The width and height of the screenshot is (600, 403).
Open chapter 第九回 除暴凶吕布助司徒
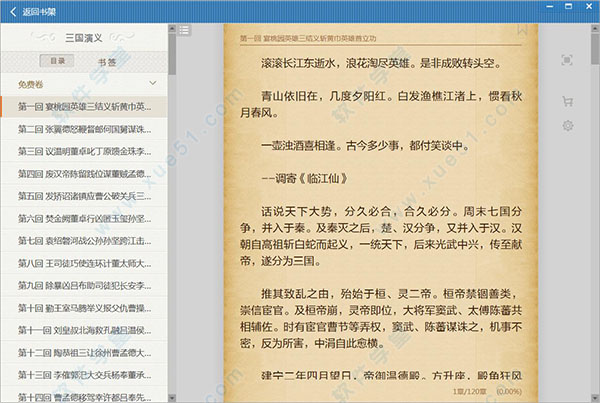click(84, 286)
